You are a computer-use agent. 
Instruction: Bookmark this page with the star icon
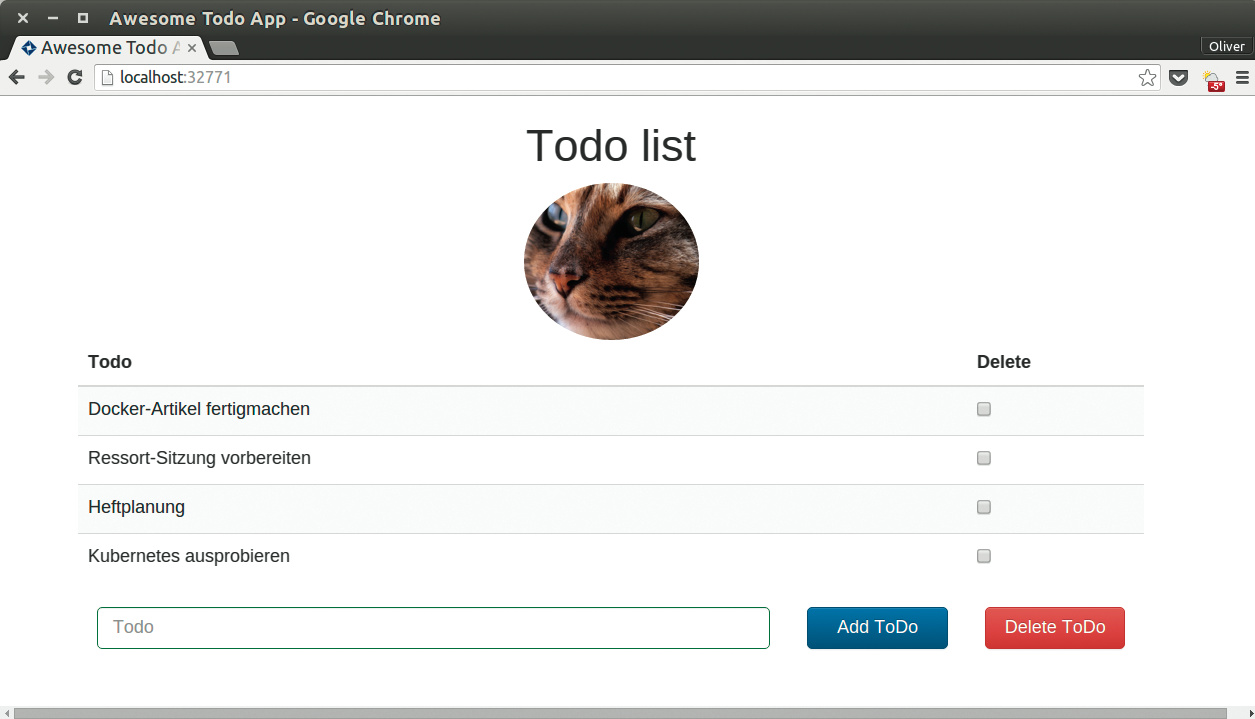[x=1147, y=77]
